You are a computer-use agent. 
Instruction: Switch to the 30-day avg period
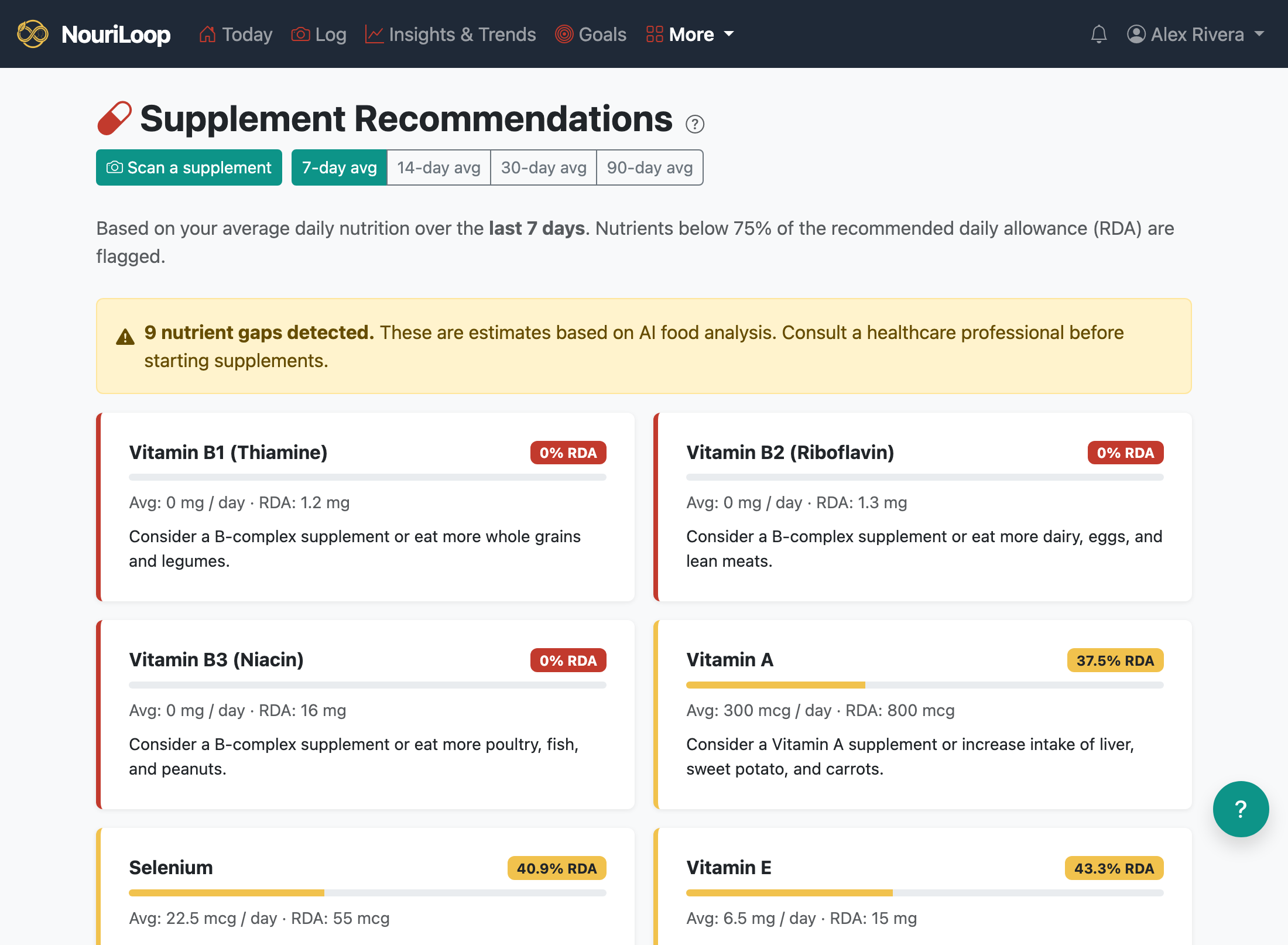(x=543, y=167)
